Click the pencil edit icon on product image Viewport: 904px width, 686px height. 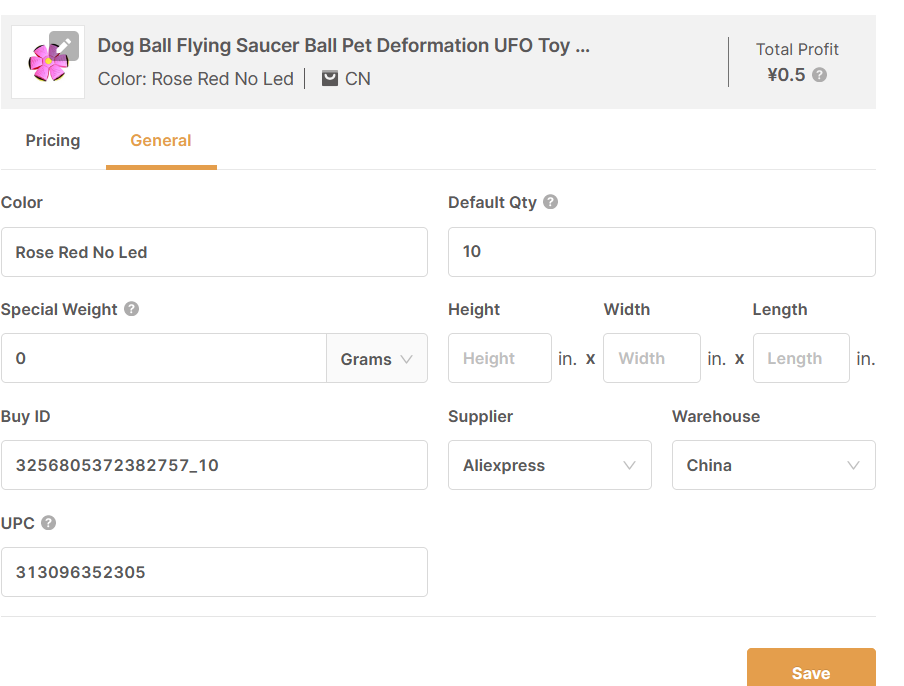point(64,46)
